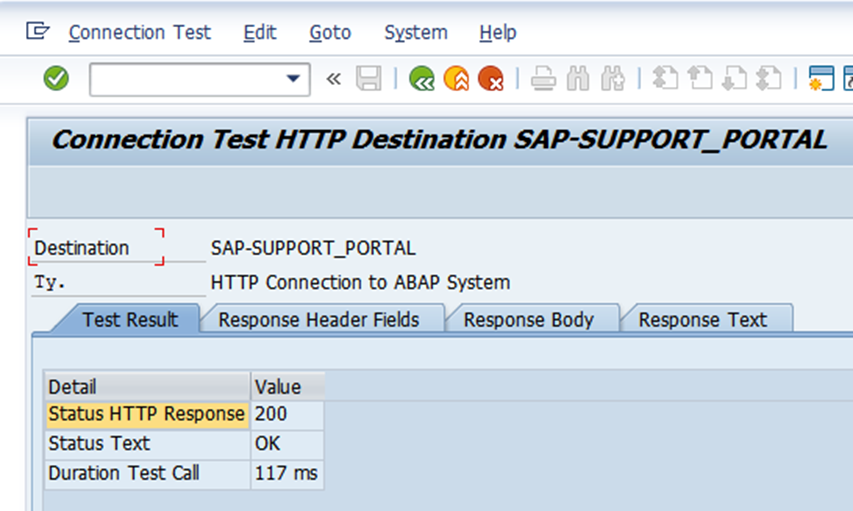Screen dimensions: 853x511
Task: Click the green Back icon
Action: 422,78
